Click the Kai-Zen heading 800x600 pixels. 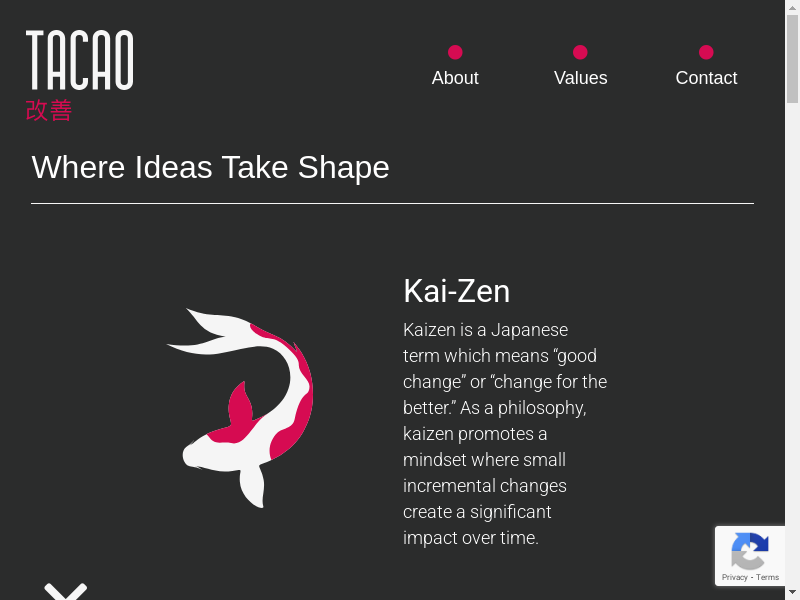click(x=457, y=291)
